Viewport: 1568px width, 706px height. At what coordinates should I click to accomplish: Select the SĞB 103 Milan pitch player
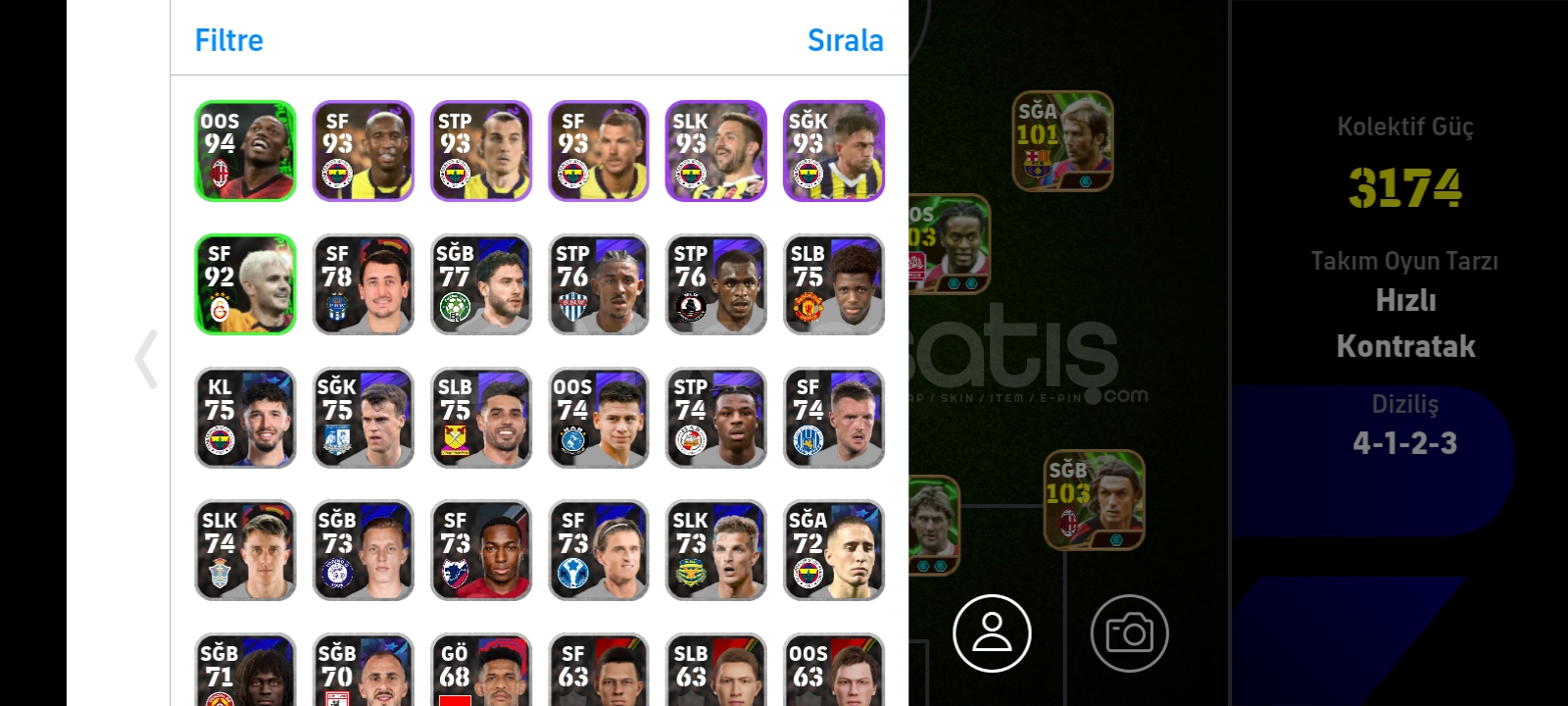click(x=1094, y=500)
